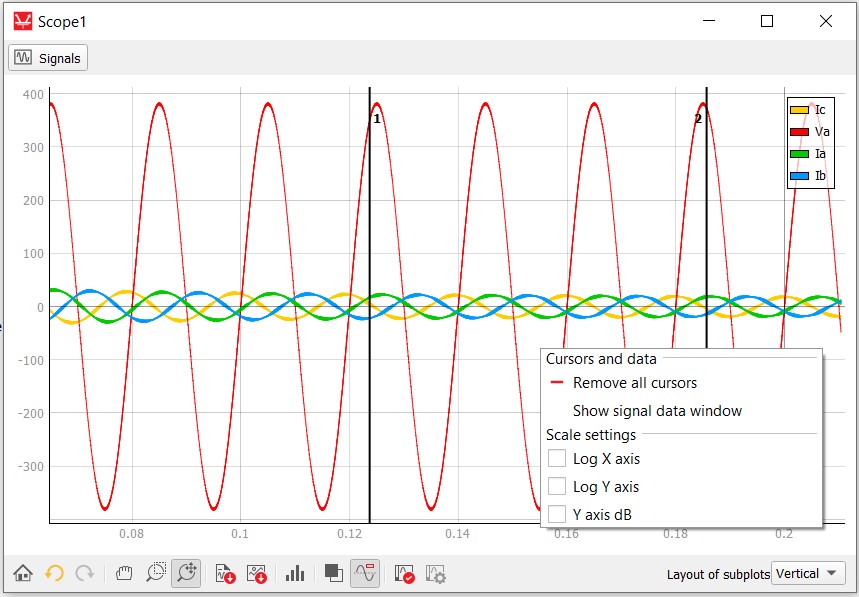Toggle the cursors waveform button

365,574
